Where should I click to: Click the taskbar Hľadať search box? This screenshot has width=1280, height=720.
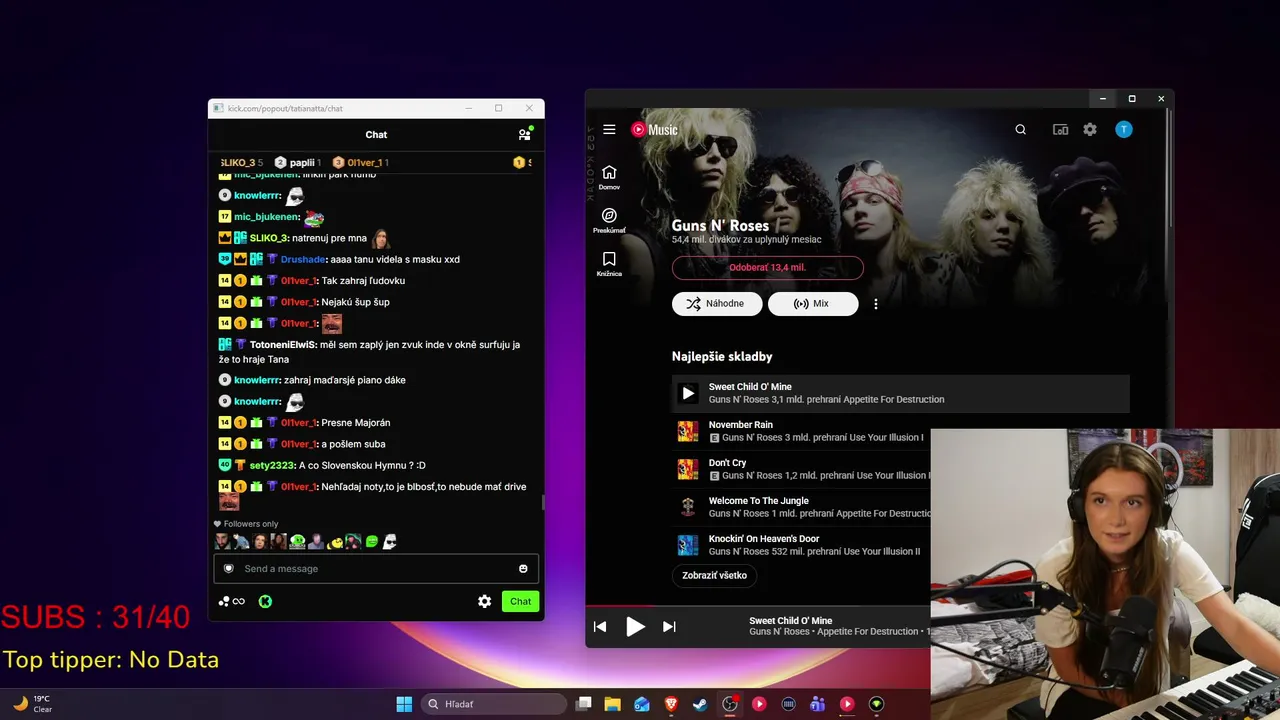494,704
